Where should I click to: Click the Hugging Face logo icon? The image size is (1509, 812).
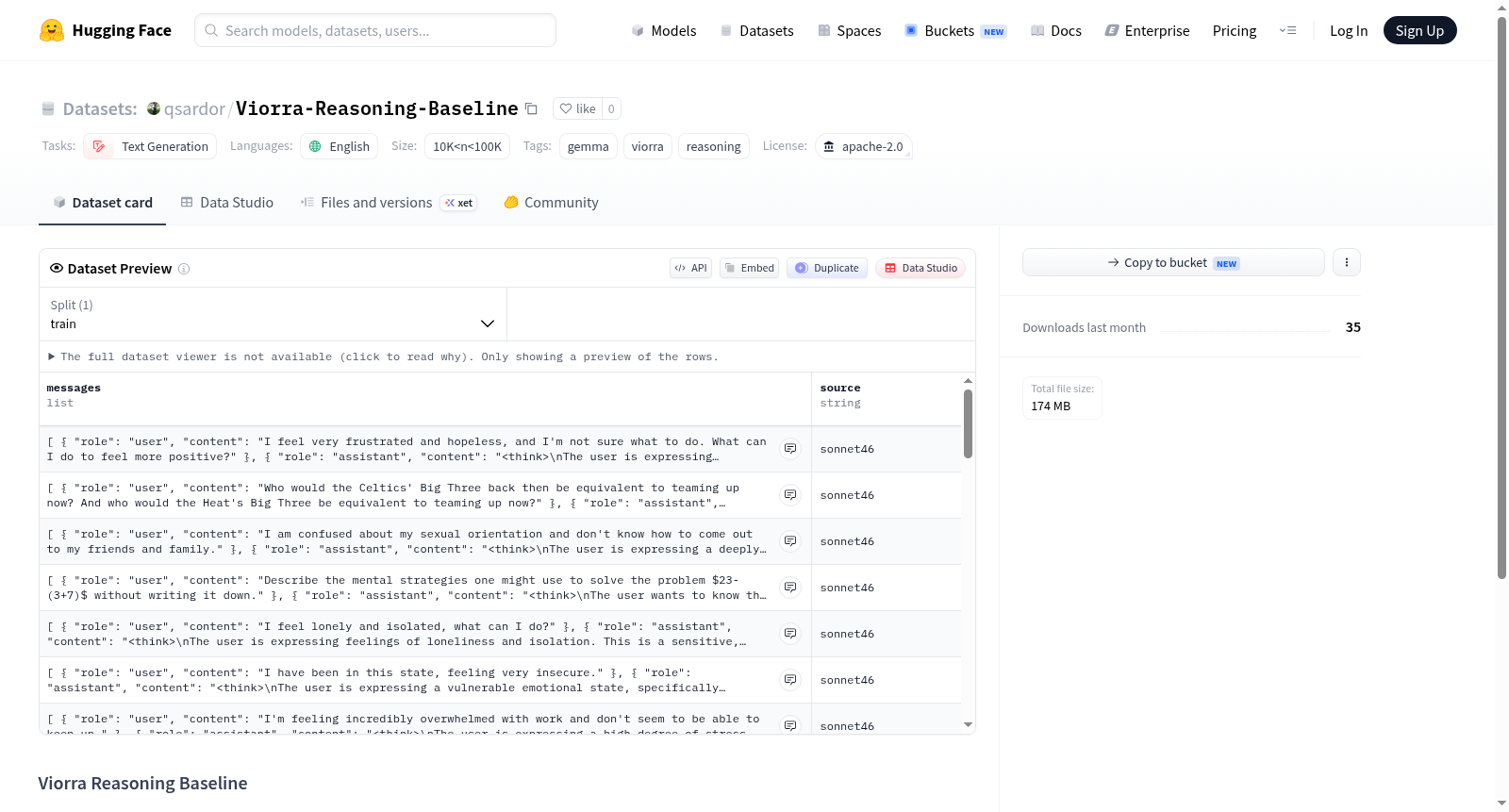click(52, 30)
